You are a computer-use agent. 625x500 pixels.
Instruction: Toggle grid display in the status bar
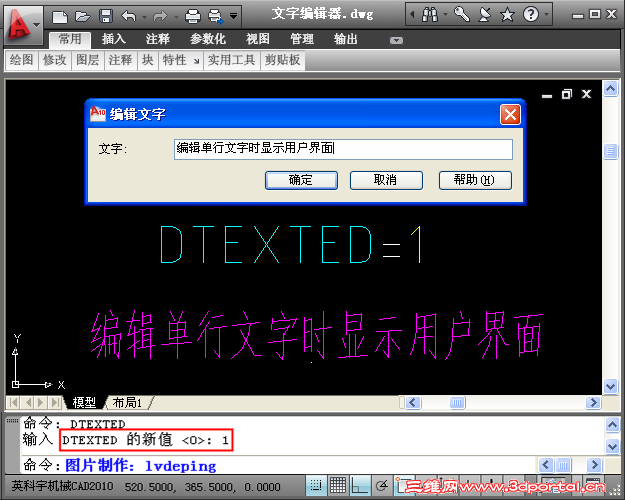(x=338, y=486)
